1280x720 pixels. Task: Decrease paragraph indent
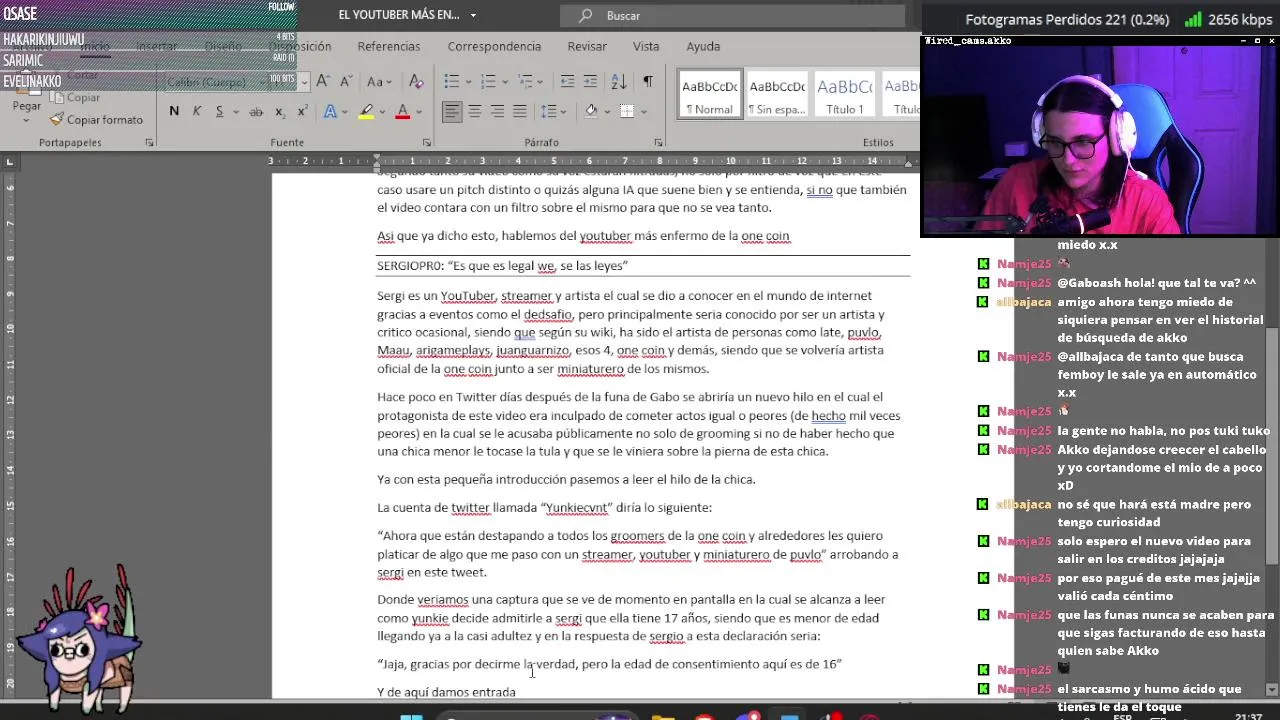click(567, 81)
